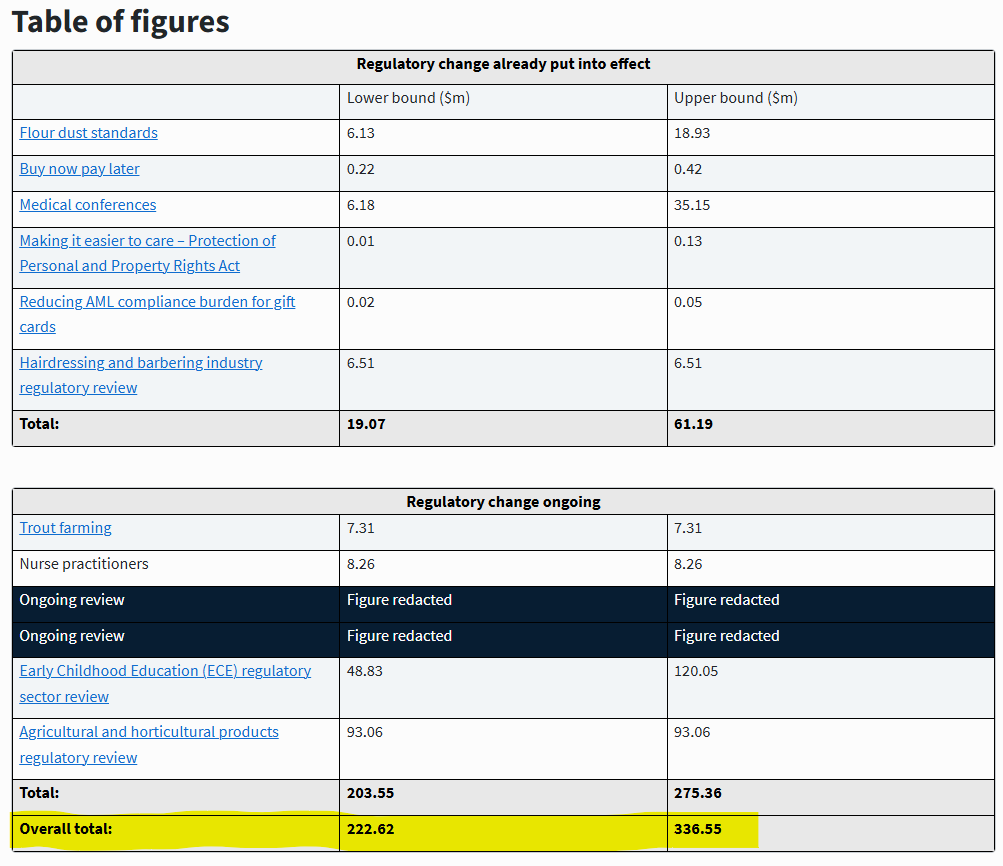The height and width of the screenshot is (866, 1003).
Task: Click the 'Upper bound ($m)' column header
Action: (736, 98)
